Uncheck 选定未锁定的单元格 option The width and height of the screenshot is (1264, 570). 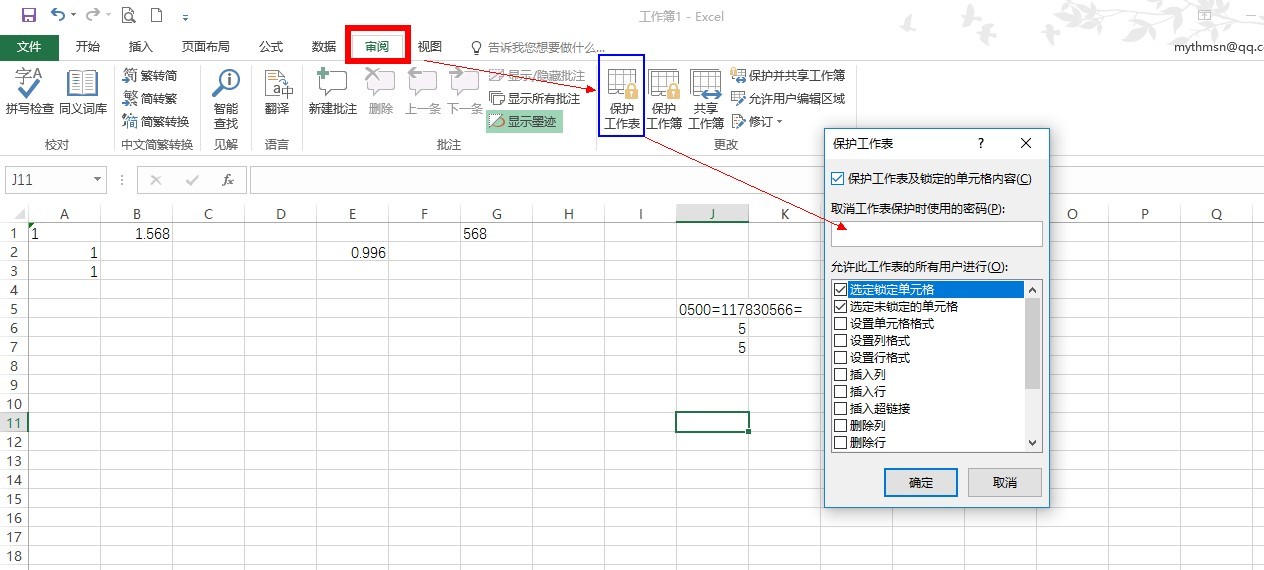click(840, 306)
